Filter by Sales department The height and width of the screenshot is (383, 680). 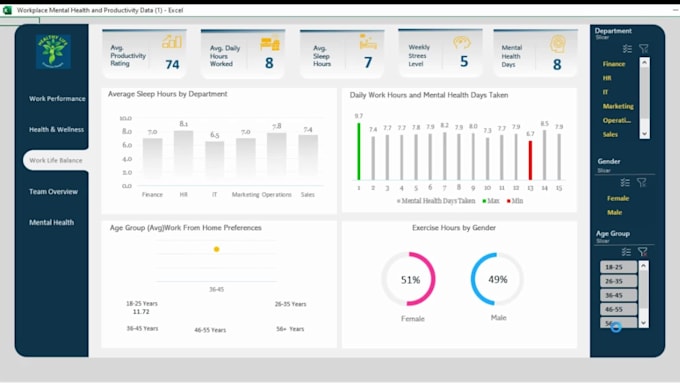point(610,134)
